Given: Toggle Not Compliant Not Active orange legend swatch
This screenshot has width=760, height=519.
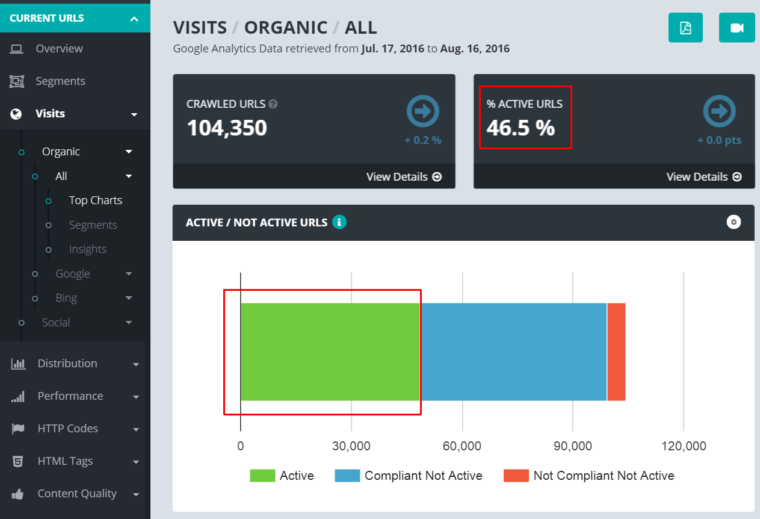Looking at the screenshot, I should (x=516, y=475).
